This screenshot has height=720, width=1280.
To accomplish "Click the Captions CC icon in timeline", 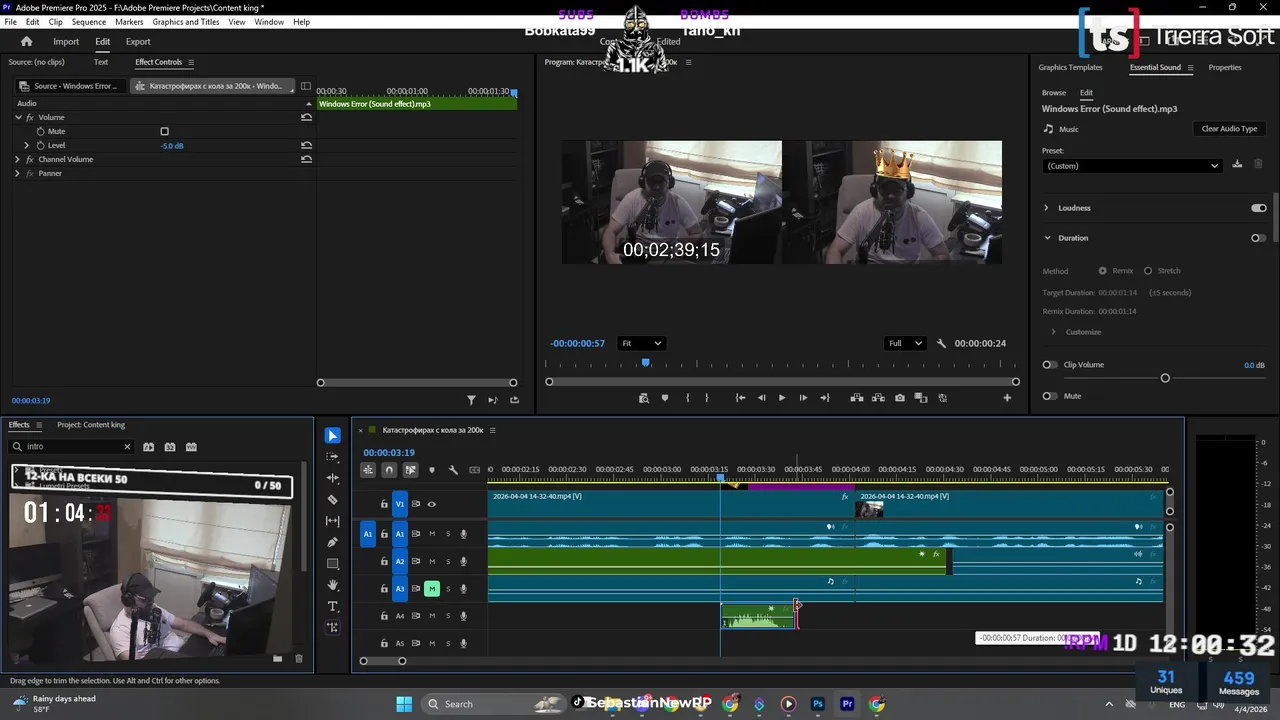I will (475, 470).
